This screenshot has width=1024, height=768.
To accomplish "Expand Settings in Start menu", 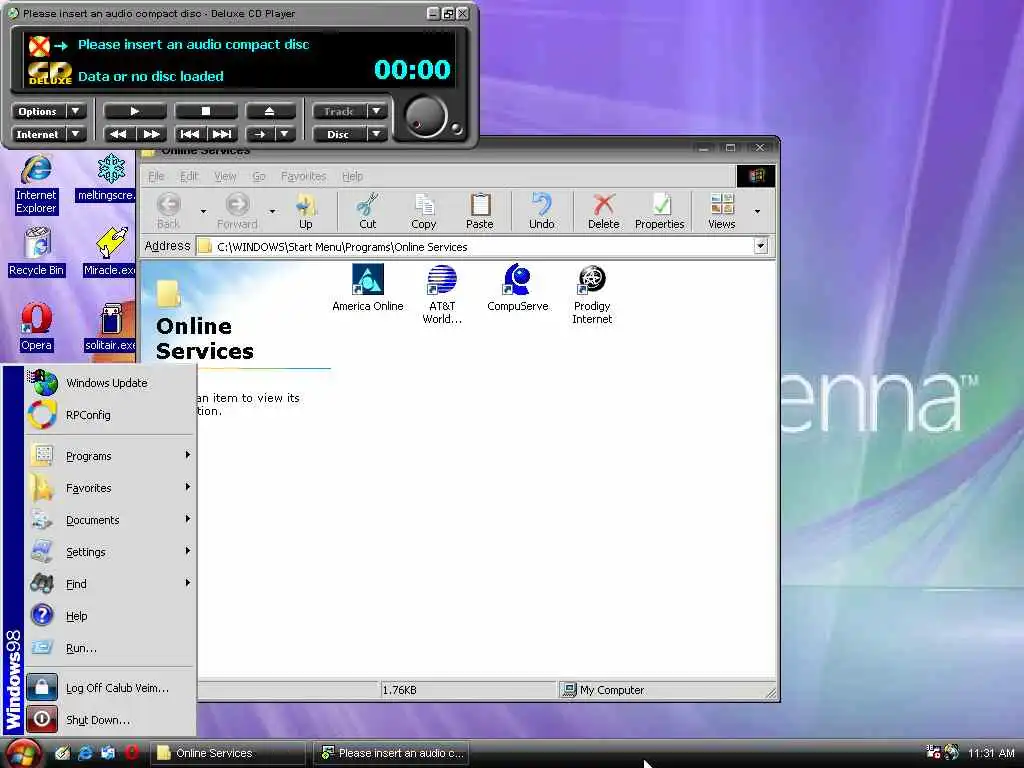I will coord(111,552).
